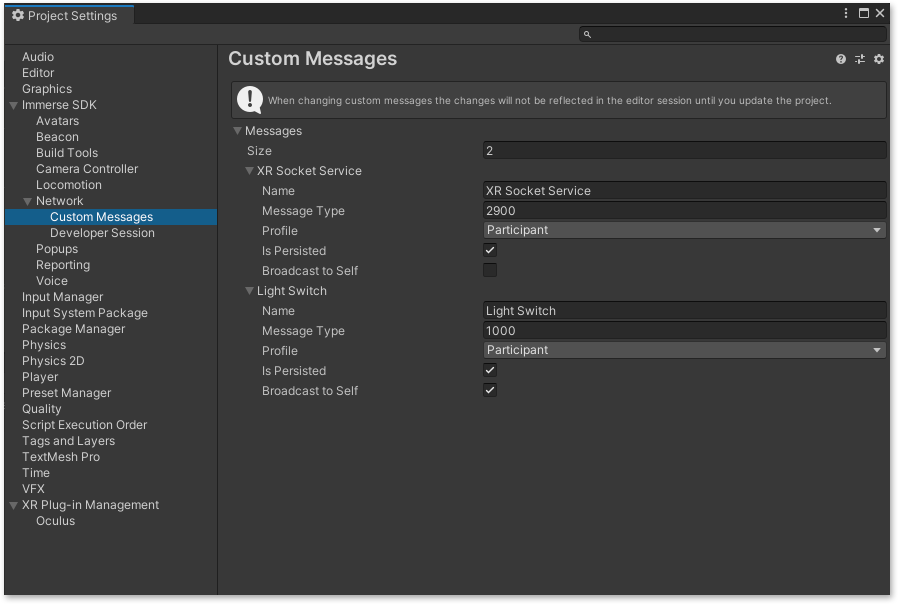Image resolution: width=898 pixels, height=604 pixels.
Task: Open Graphics settings
Action: [47, 89]
